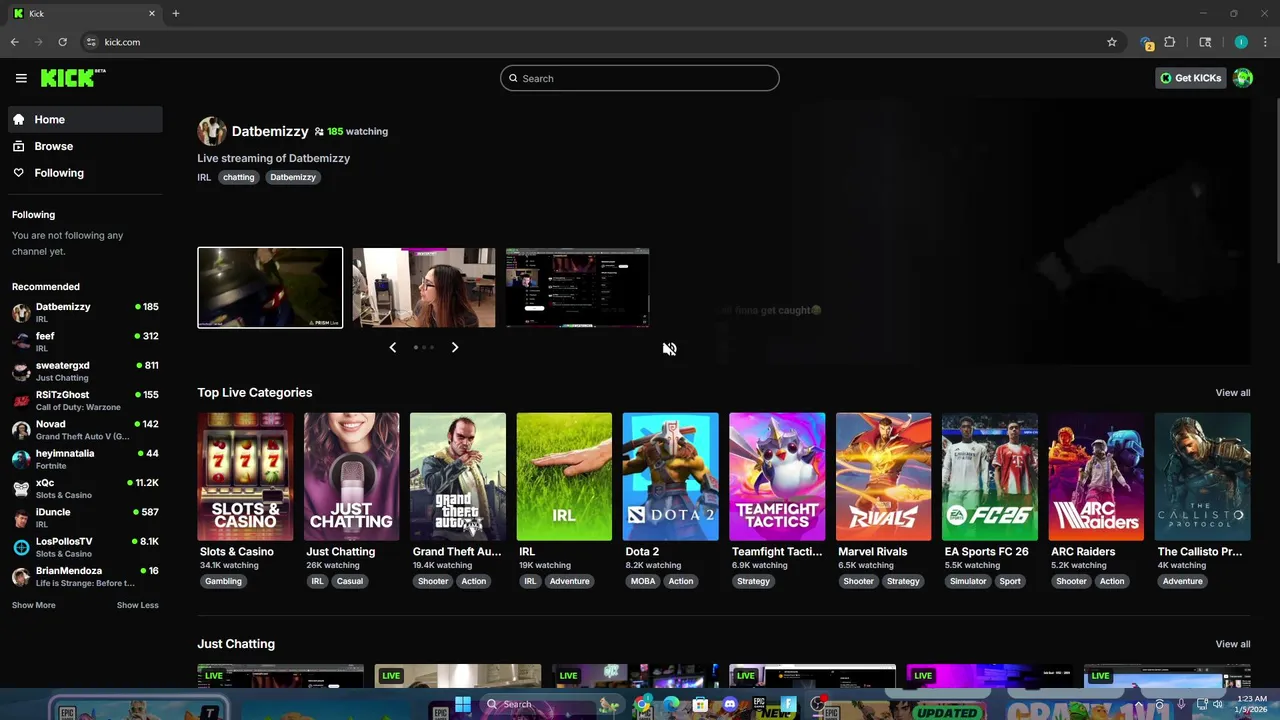
Task: Open the Grand Theft Auto V category cover
Action: pyautogui.click(x=458, y=477)
